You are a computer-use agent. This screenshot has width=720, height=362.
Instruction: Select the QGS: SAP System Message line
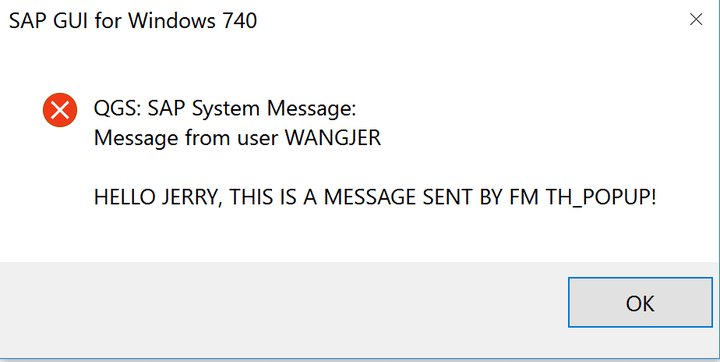point(225,109)
